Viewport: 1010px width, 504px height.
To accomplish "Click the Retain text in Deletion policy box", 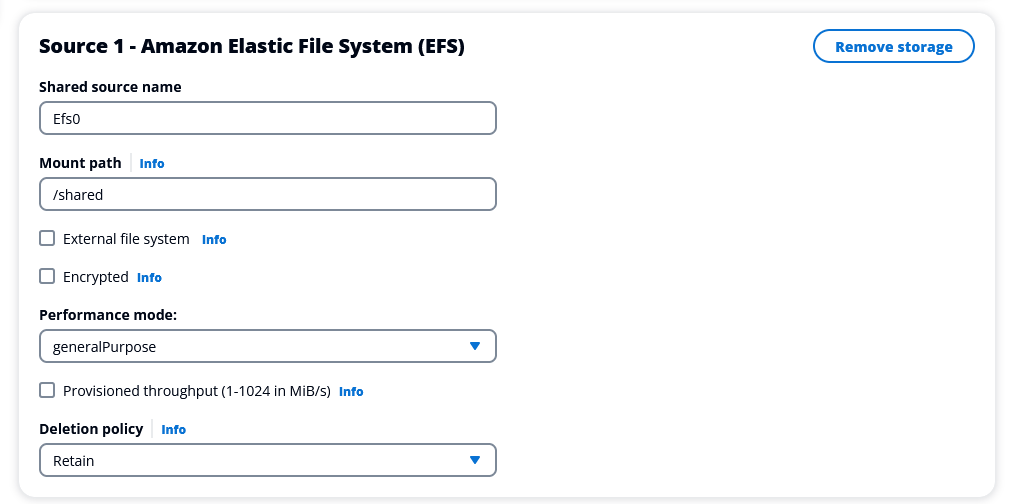I will point(74,460).
